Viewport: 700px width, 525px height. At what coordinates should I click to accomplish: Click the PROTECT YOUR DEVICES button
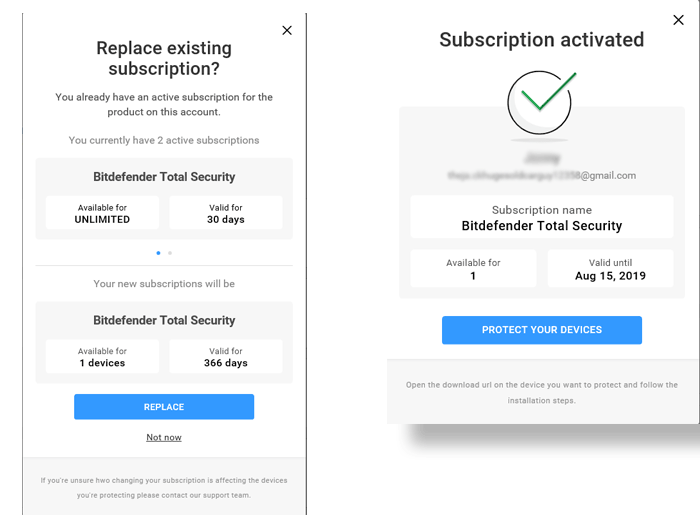click(542, 330)
